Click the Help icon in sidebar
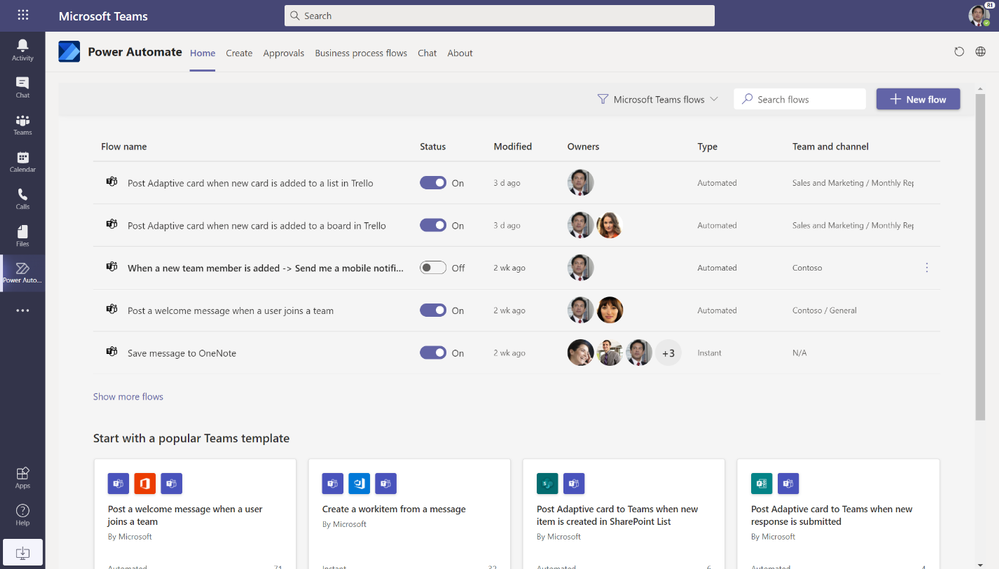This screenshot has height=569, width=999. pyautogui.click(x=22, y=515)
